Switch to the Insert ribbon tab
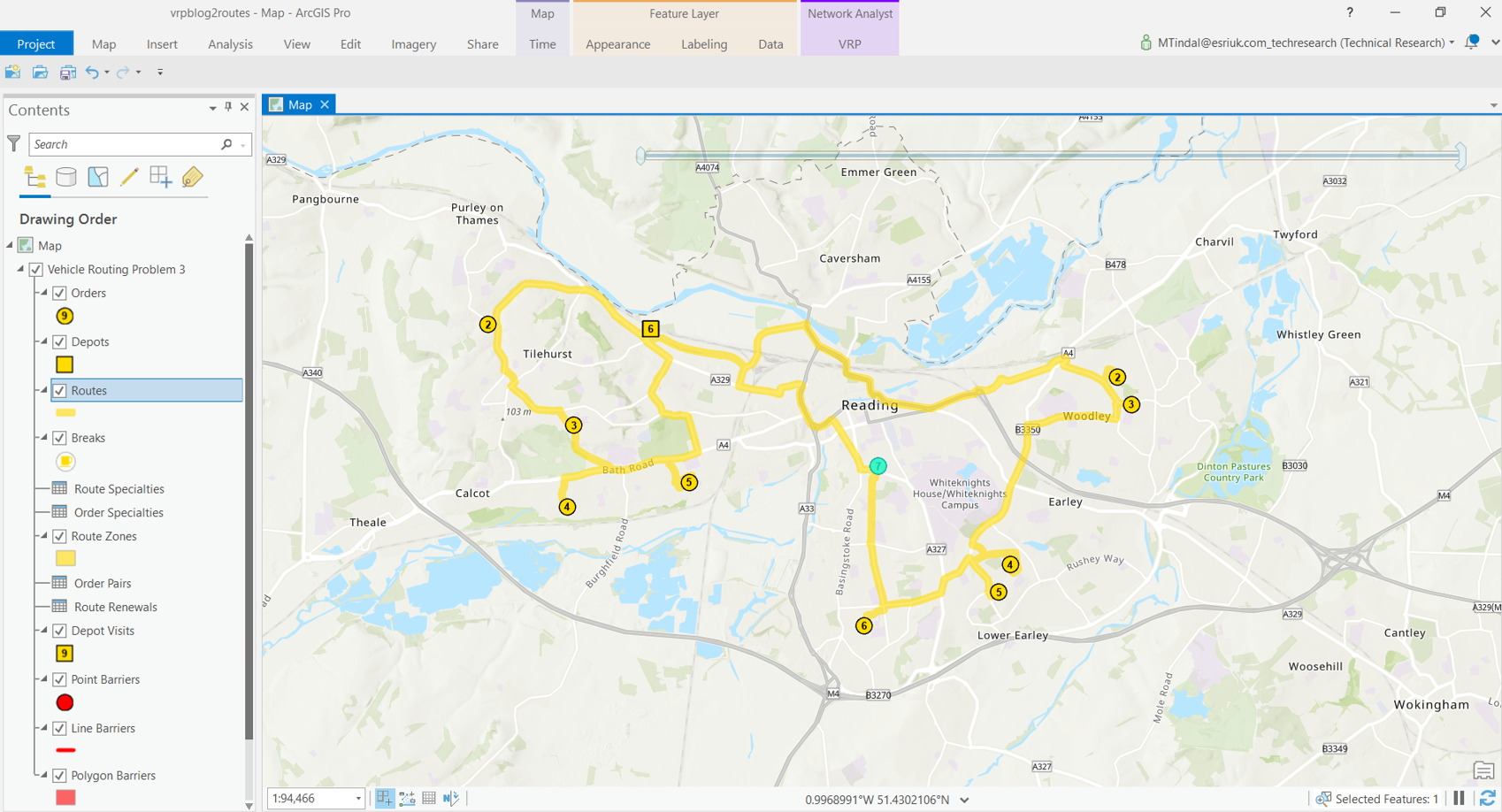Screen dimensions: 1502x812 (x=162, y=43)
